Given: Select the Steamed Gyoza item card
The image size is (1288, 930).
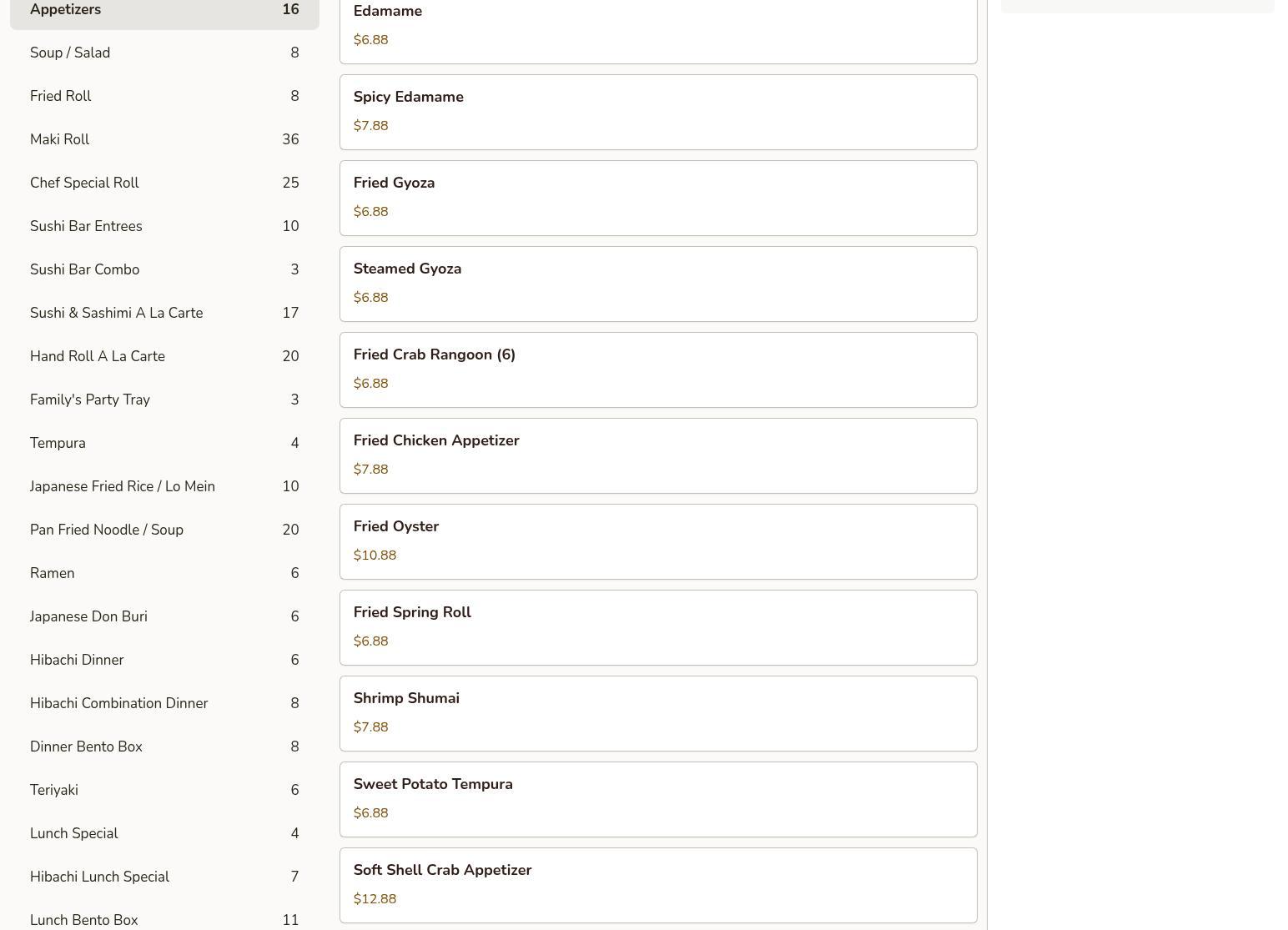Looking at the screenshot, I should point(658,284).
